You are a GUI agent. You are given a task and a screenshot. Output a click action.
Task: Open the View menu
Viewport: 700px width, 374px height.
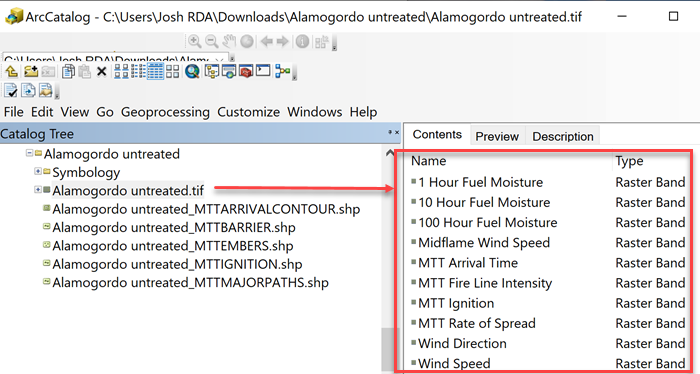click(75, 112)
